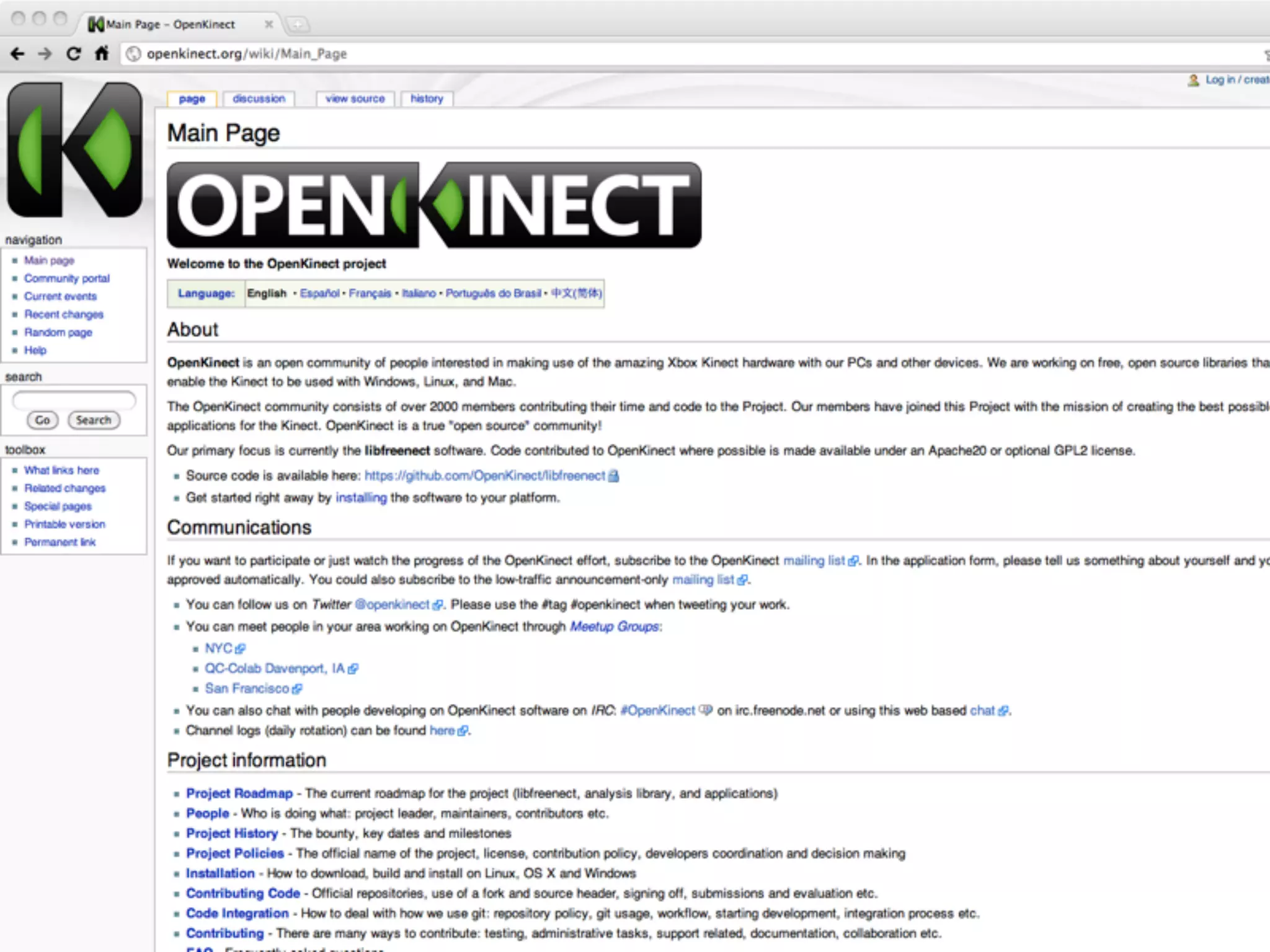Switch language to Español
1270x952 pixels.
pyautogui.click(x=319, y=293)
